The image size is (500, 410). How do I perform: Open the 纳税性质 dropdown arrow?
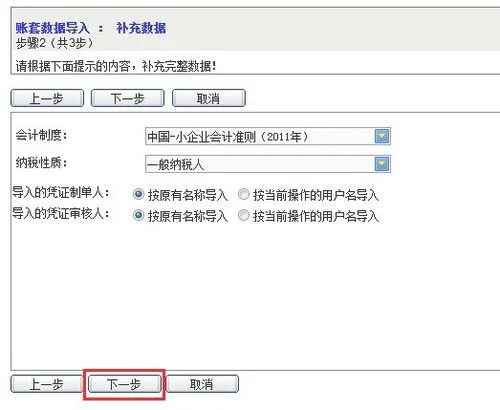point(382,164)
